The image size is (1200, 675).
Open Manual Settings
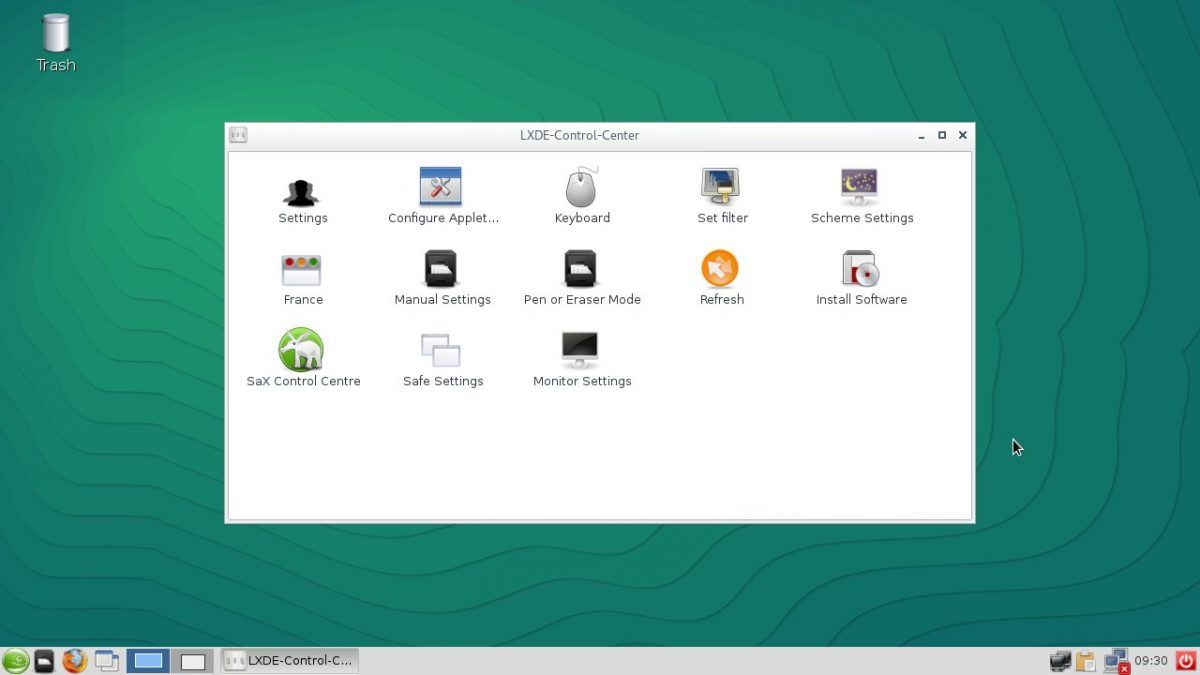pos(442,268)
